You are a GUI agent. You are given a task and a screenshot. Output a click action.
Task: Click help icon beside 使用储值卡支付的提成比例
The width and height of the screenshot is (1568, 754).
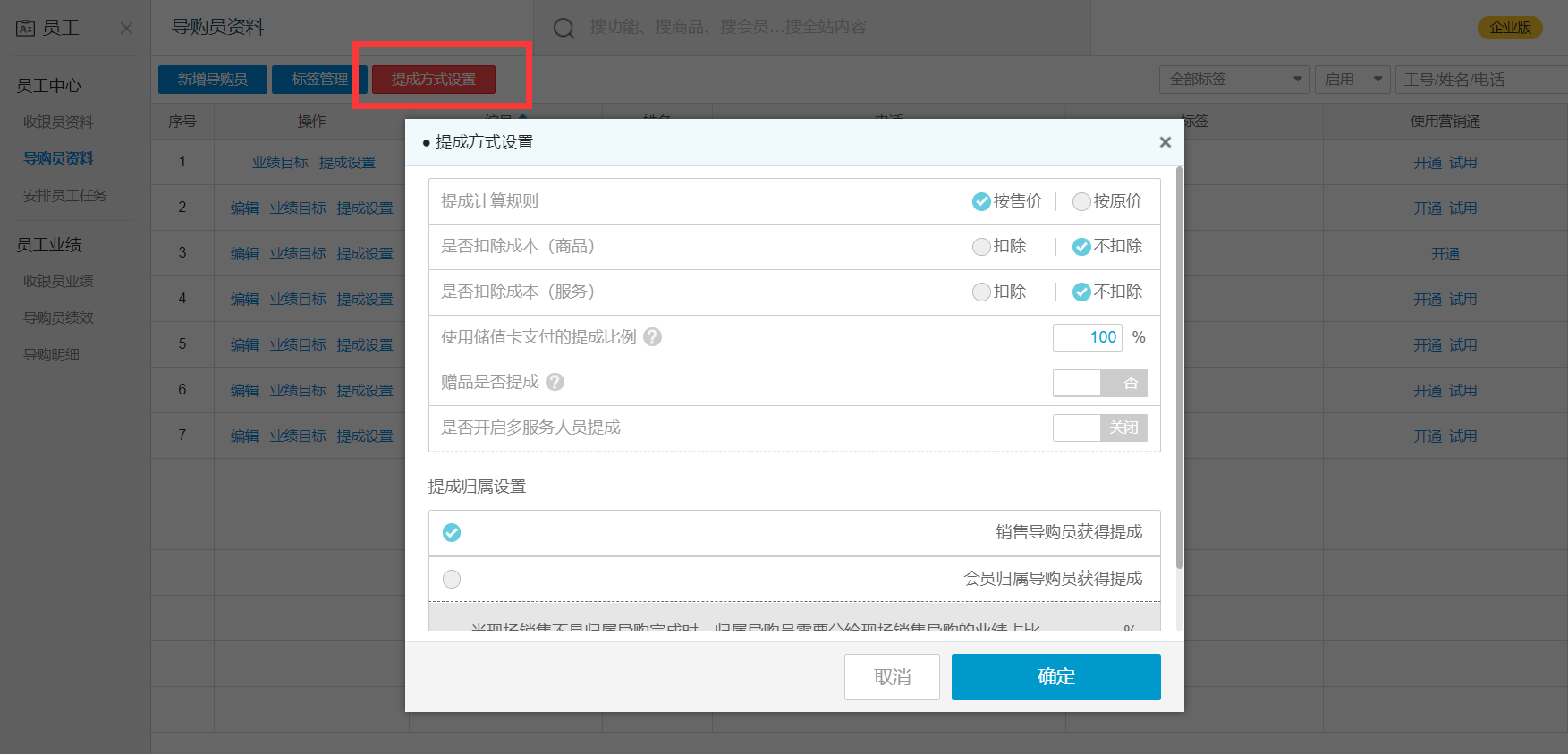pos(652,337)
